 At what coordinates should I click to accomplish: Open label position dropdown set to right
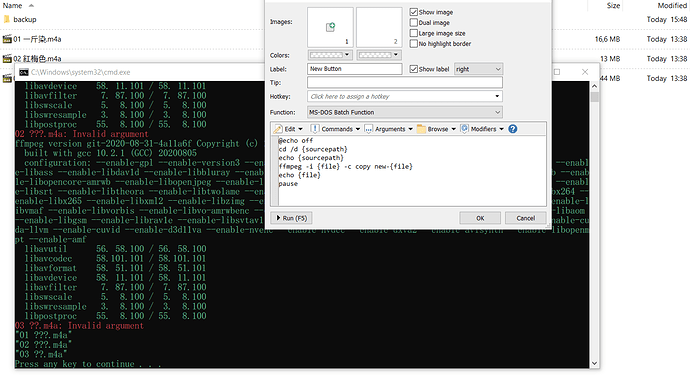coord(478,69)
